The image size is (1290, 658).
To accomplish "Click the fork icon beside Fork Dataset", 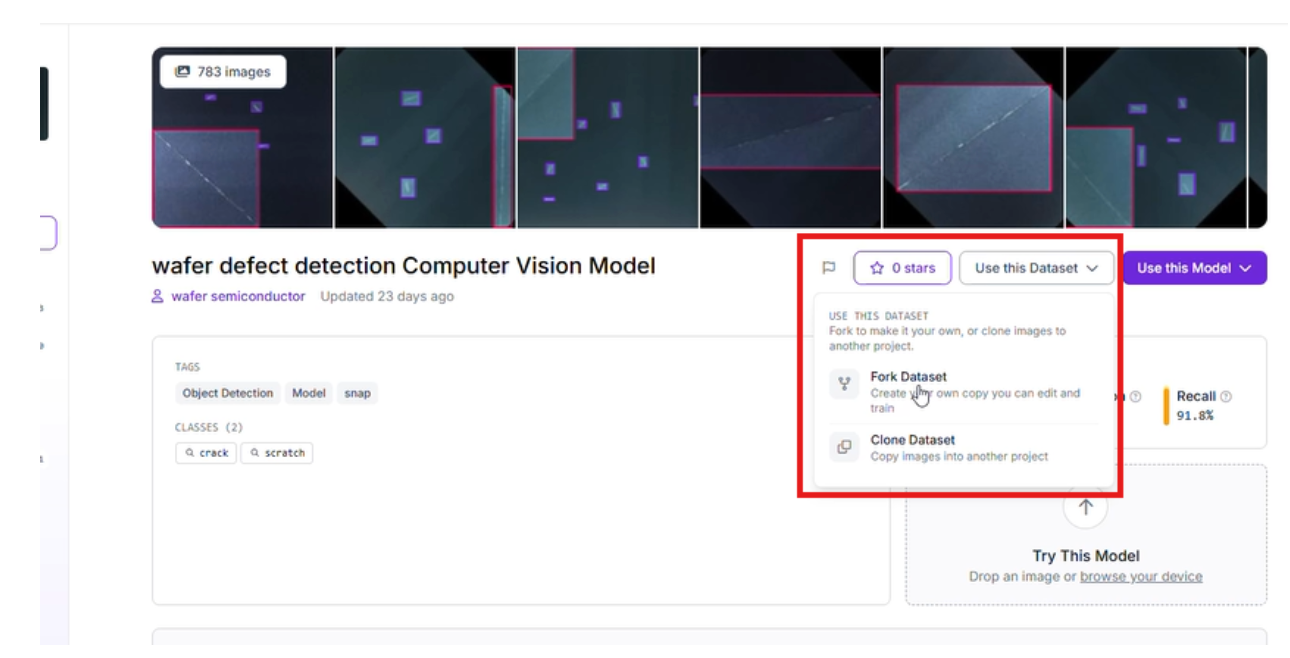I will [845, 384].
